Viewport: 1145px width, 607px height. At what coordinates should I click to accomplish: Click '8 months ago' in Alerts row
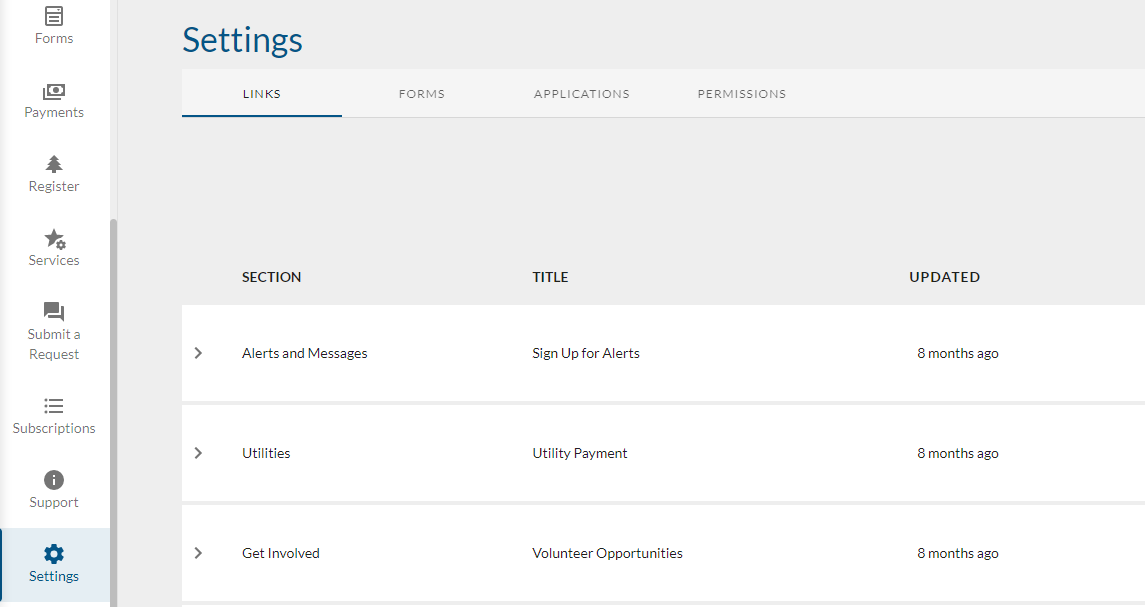[957, 353]
